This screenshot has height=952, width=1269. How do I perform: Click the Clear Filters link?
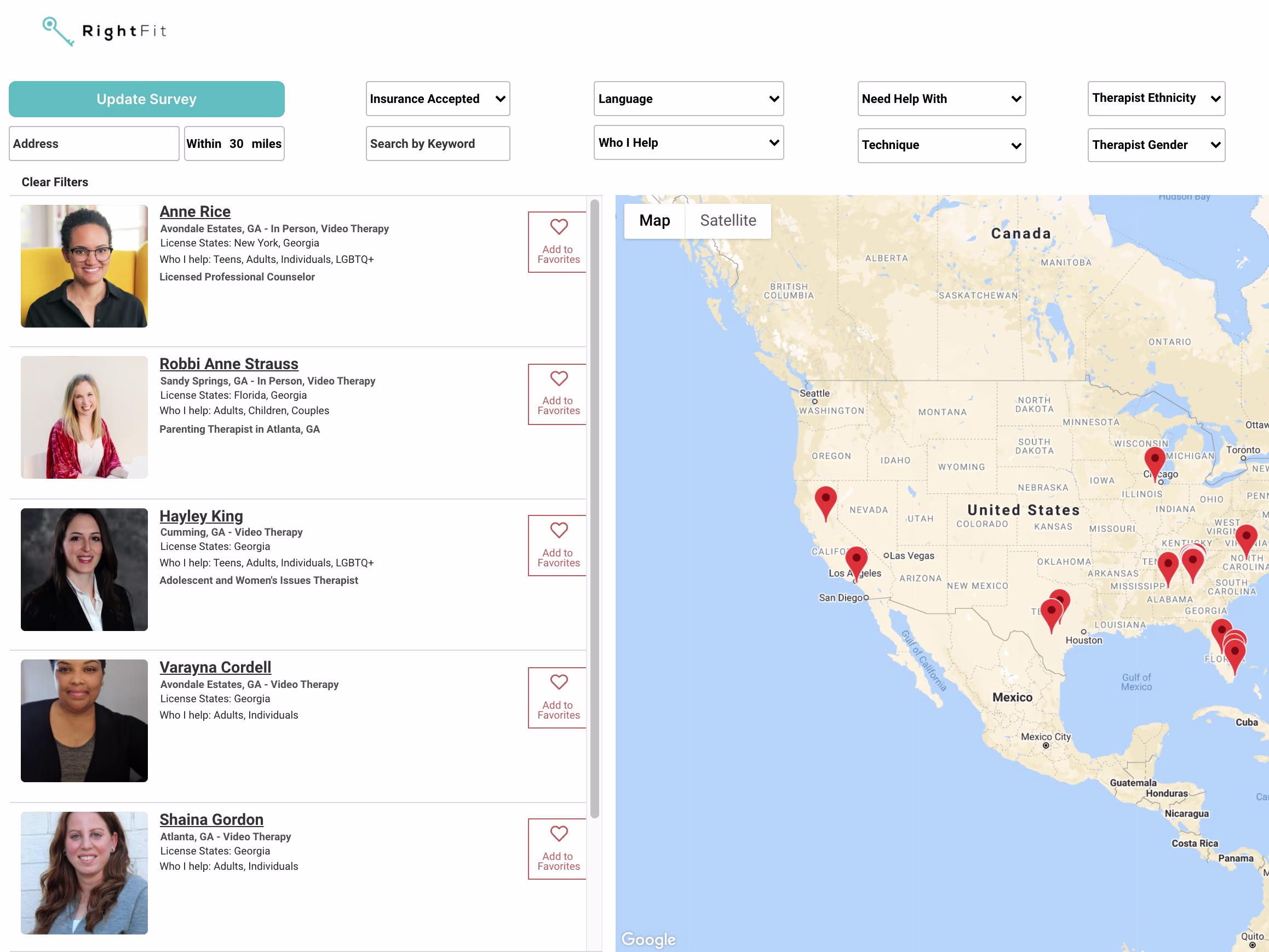click(55, 182)
